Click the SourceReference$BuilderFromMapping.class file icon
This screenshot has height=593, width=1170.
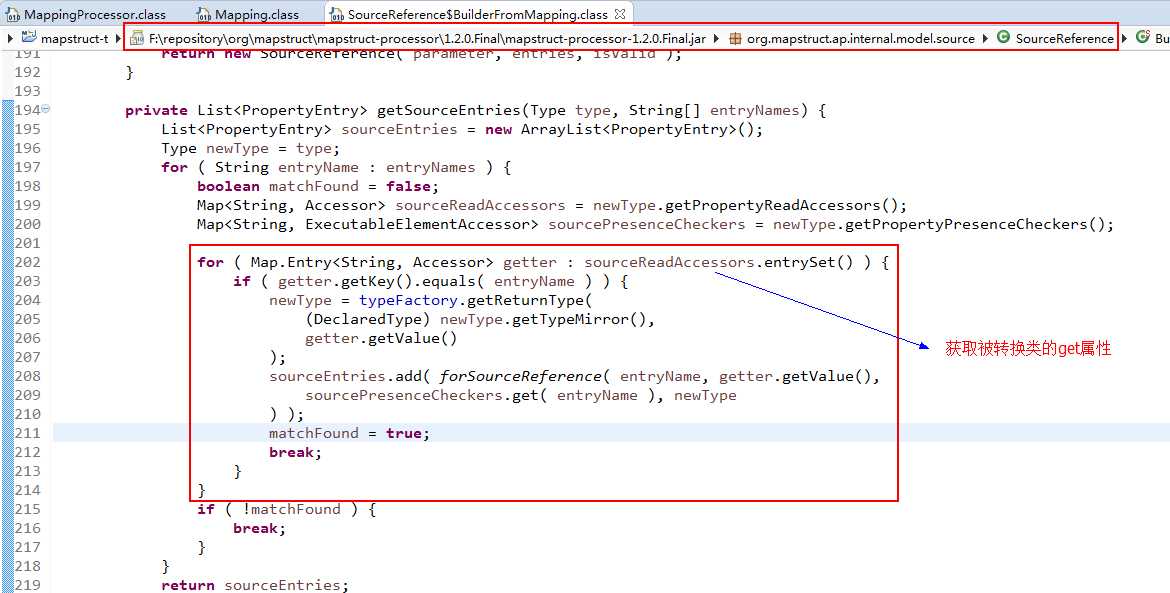(x=337, y=15)
